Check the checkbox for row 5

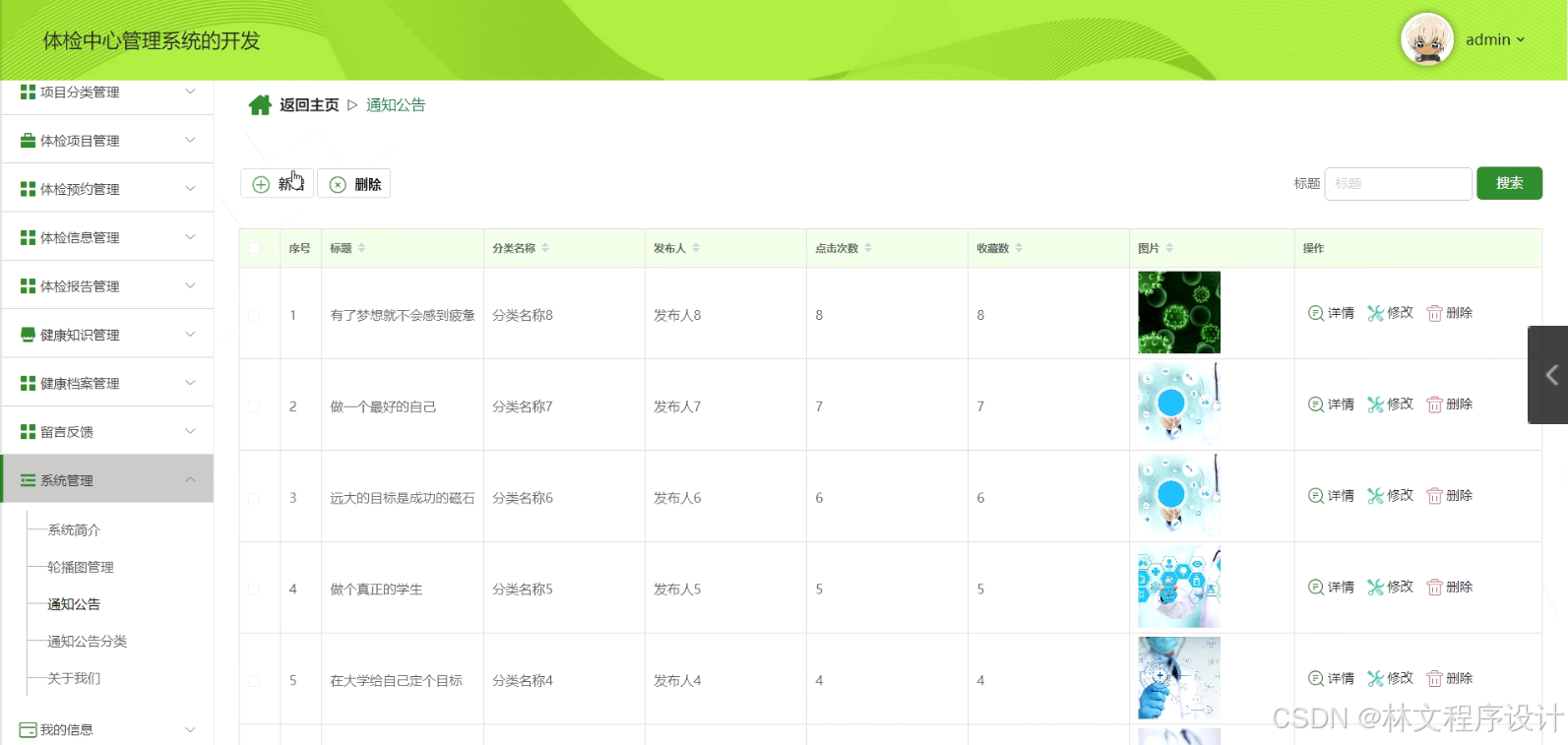click(254, 681)
